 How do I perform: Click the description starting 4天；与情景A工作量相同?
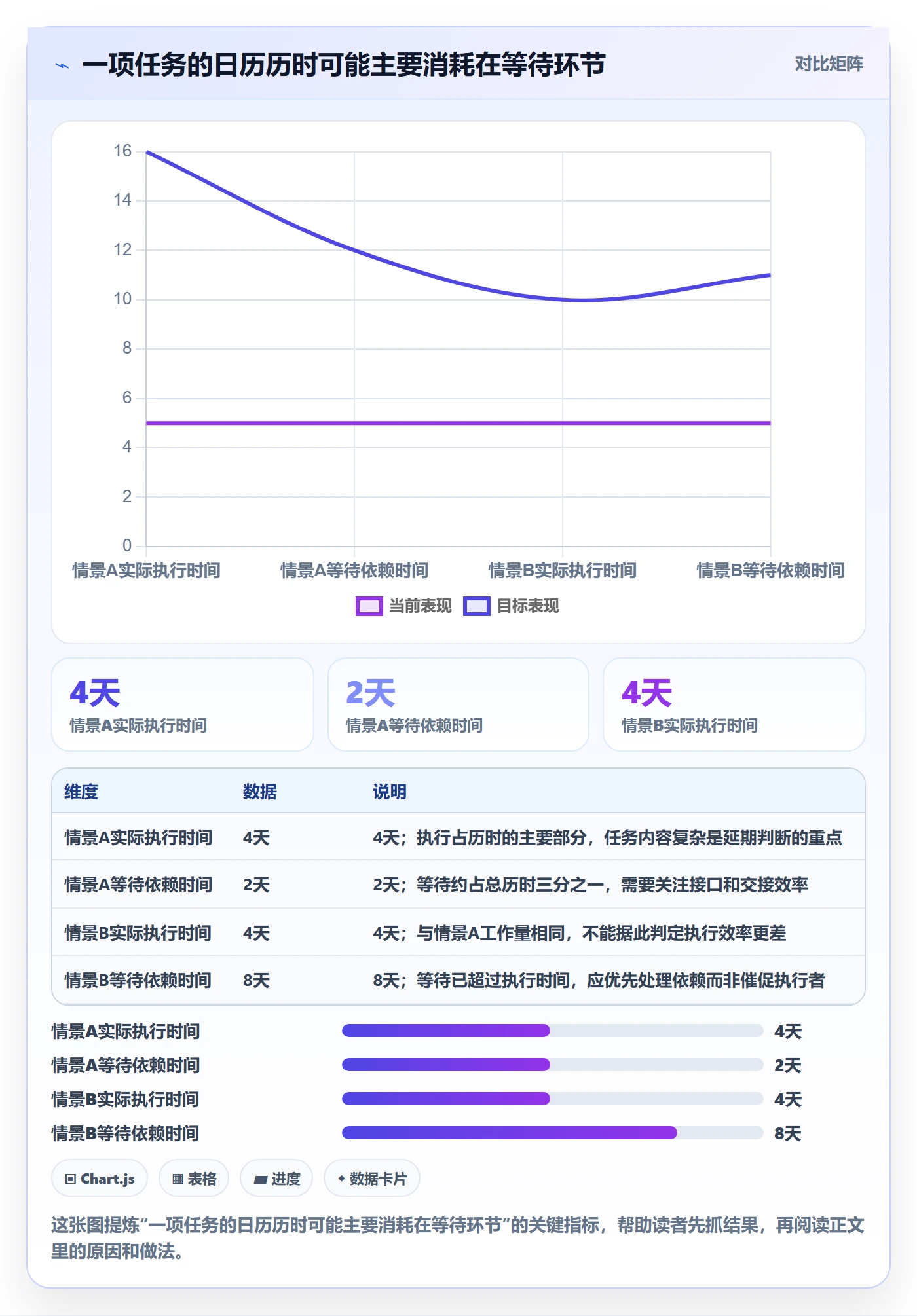coord(580,933)
